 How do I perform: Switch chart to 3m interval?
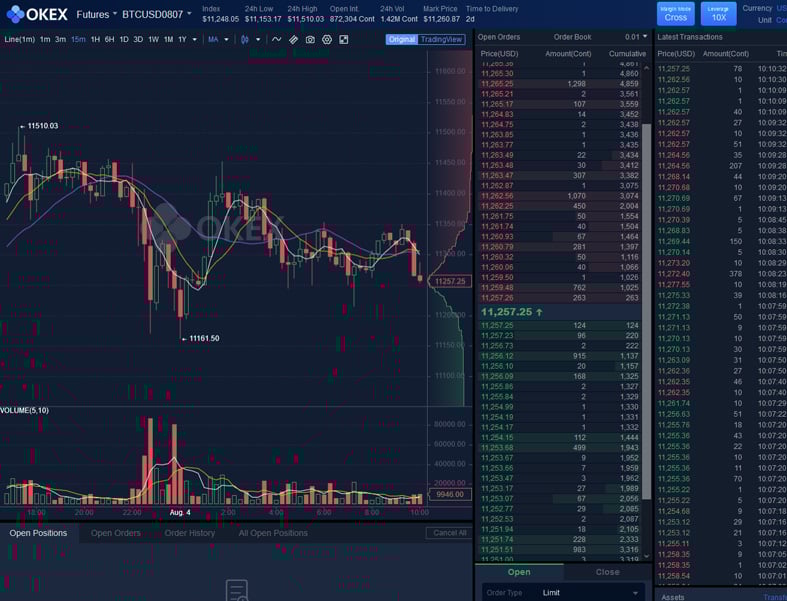click(x=60, y=39)
